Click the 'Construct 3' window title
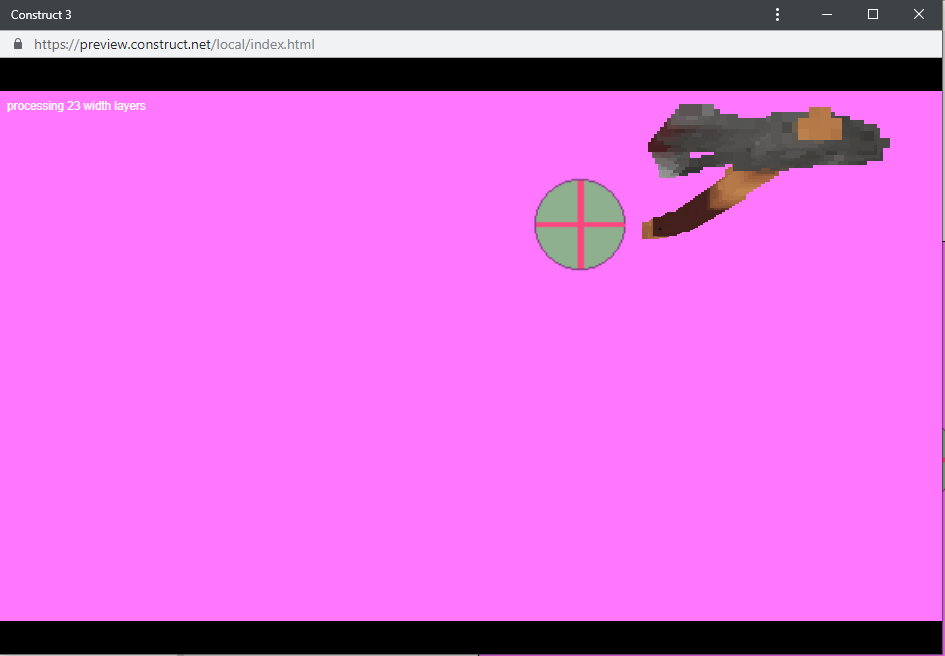The width and height of the screenshot is (945, 656). pyautogui.click(x=41, y=14)
